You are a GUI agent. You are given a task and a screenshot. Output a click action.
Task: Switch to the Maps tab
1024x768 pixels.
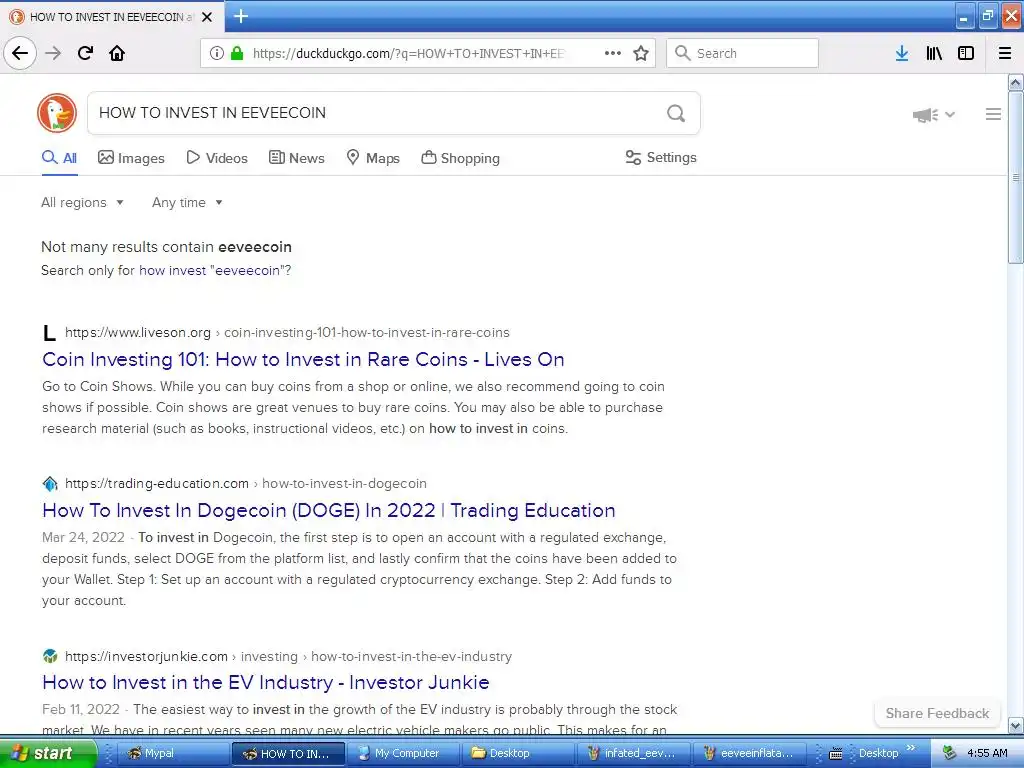pos(373,158)
